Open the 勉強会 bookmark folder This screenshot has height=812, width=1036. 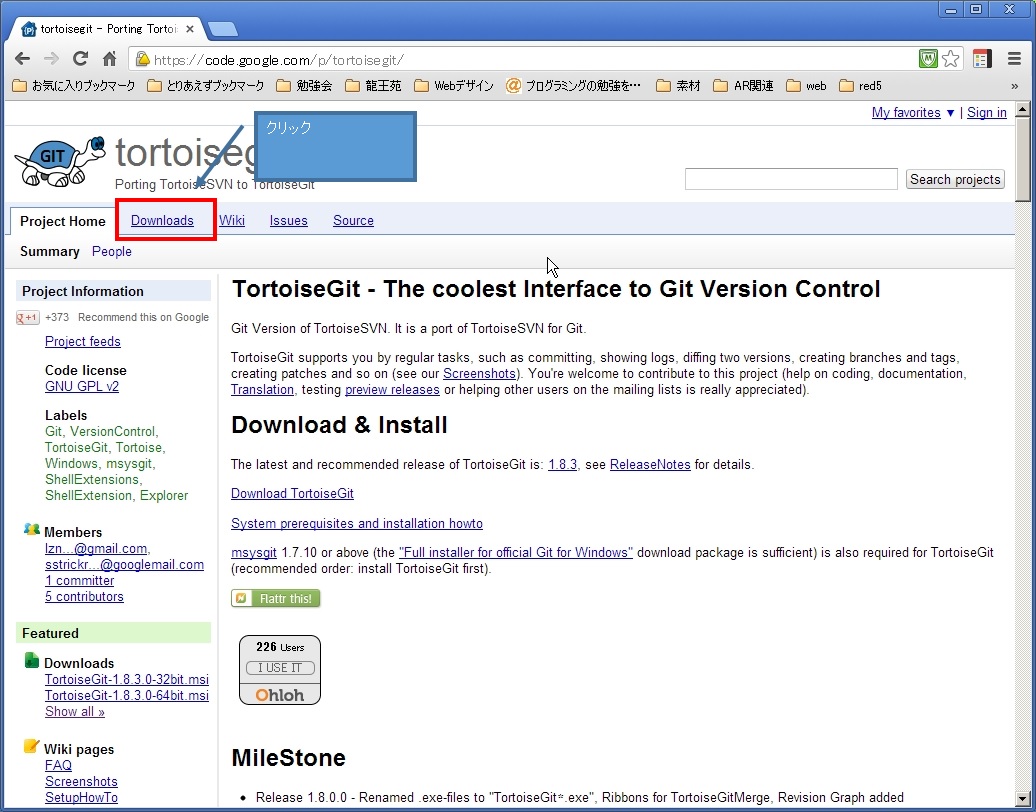tap(304, 86)
